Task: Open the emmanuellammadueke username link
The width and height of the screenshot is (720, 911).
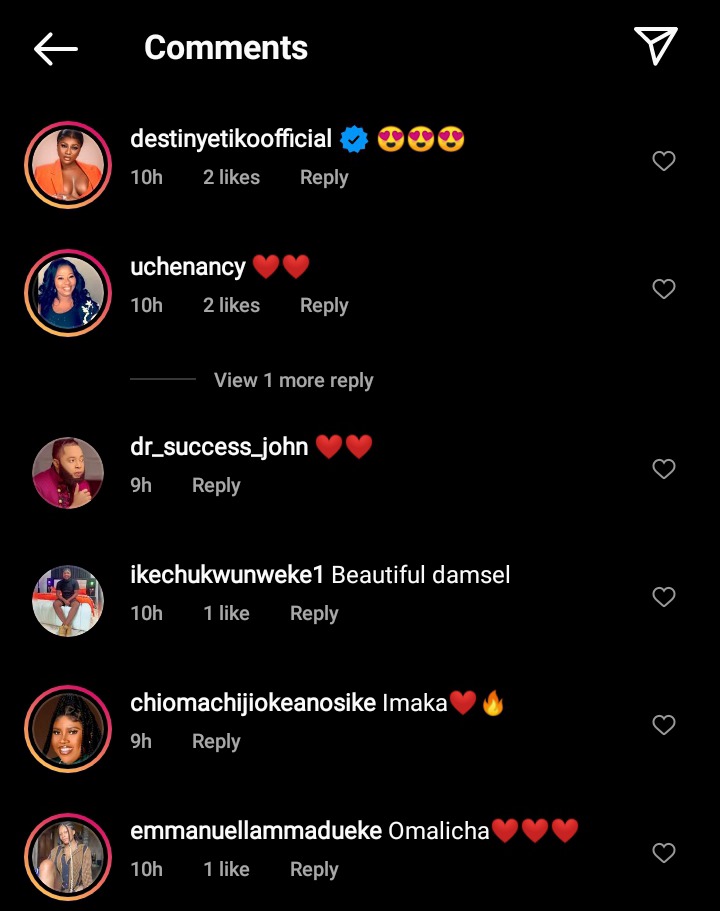Action: [256, 831]
